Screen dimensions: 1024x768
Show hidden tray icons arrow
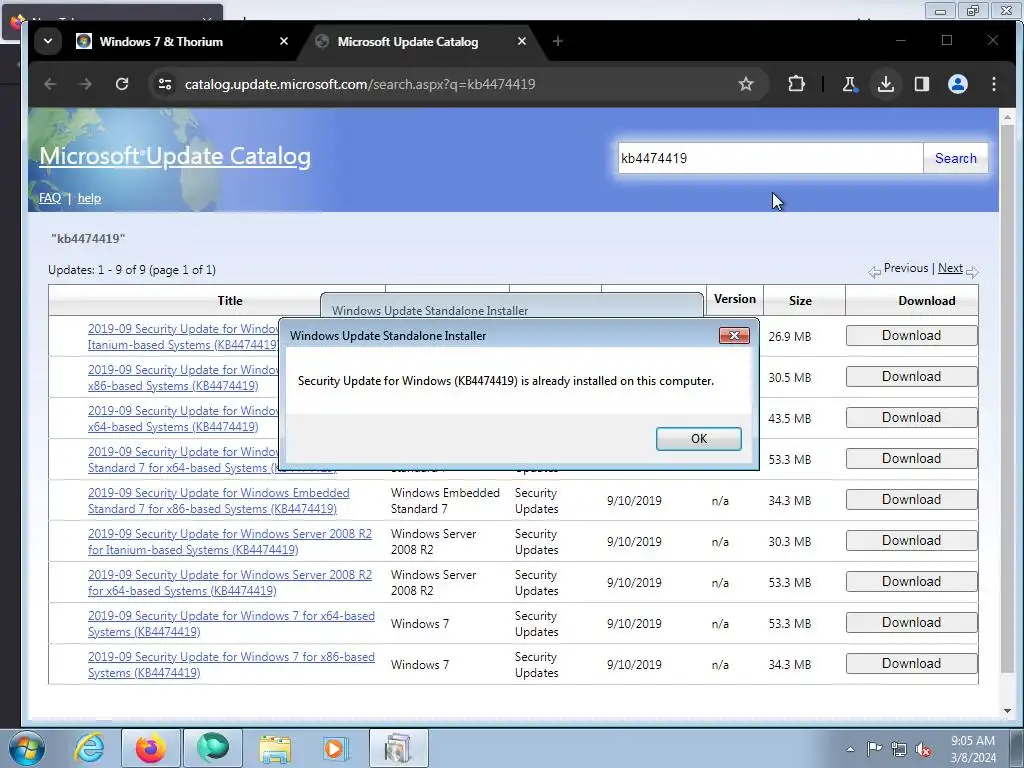tap(850, 749)
